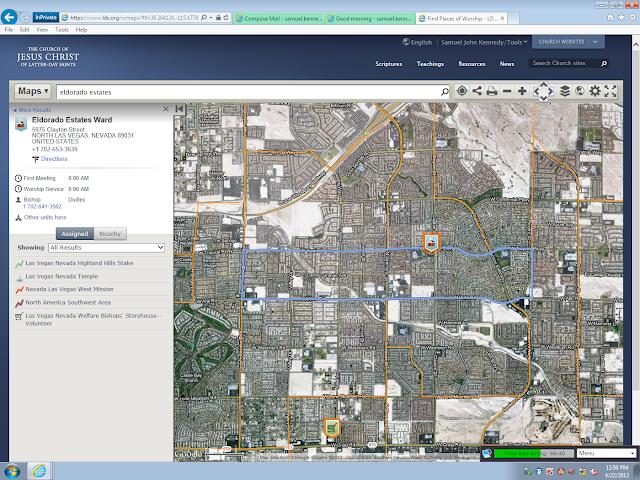Open Scriptures navigation item

coord(389,64)
